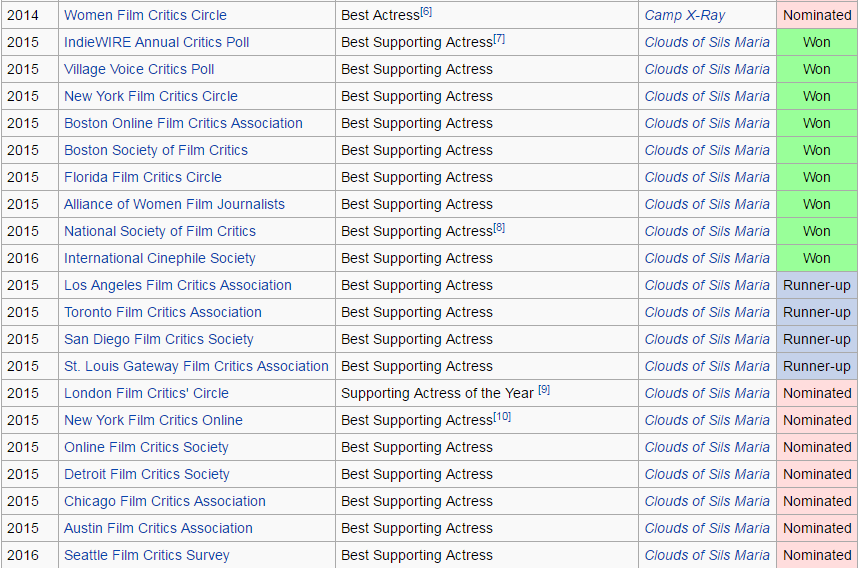Open International Cinephile Society link
Image resolution: width=858 pixels, height=568 pixels.
pos(160,258)
